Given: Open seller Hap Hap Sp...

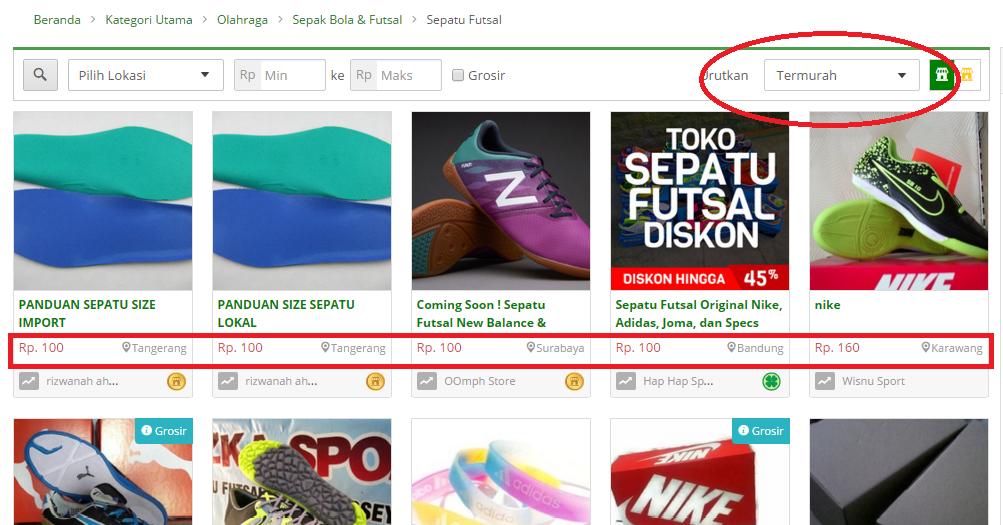Looking at the screenshot, I should pos(678,381).
